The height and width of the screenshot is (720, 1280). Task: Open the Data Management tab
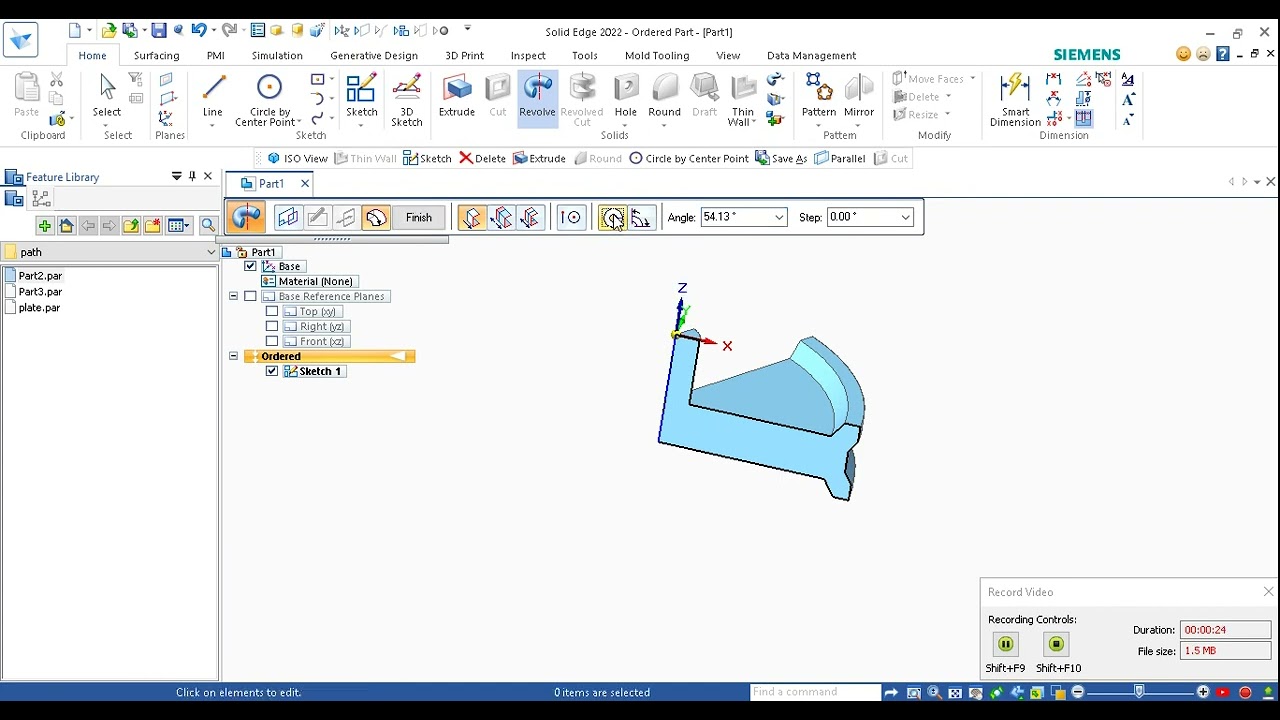click(811, 56)
